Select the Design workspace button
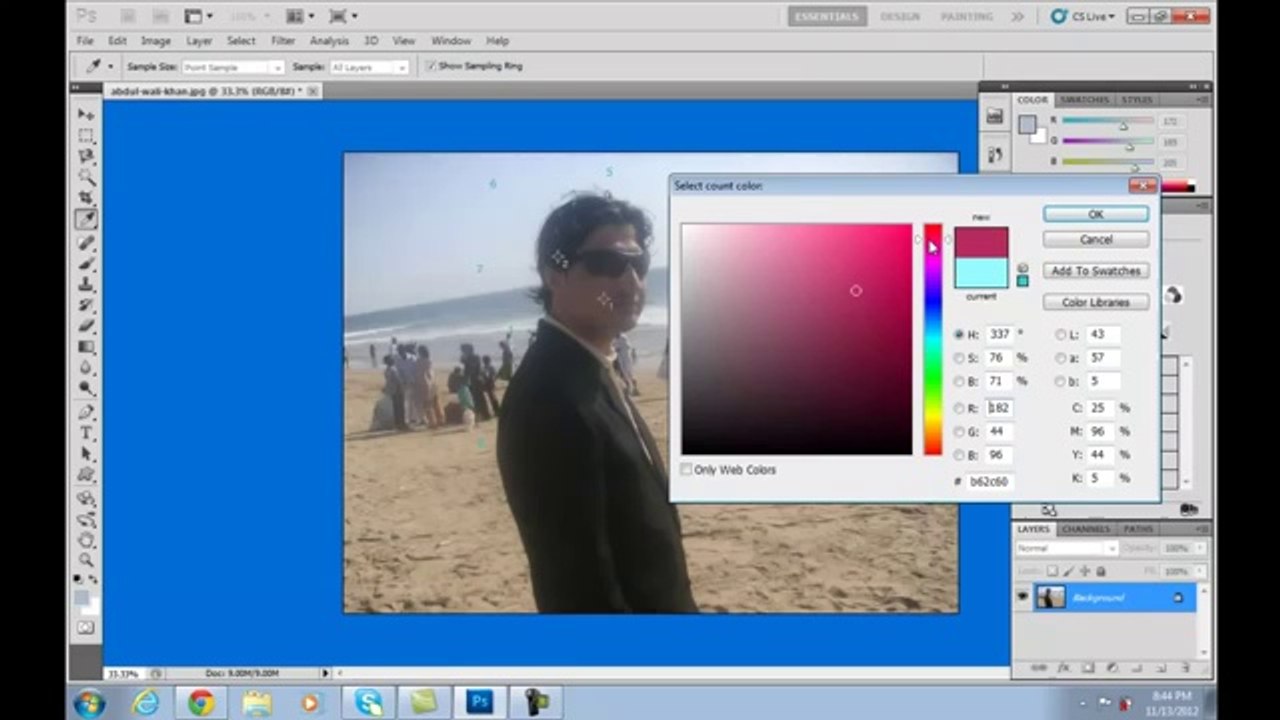1280x720 pixels. pos(900,16)
